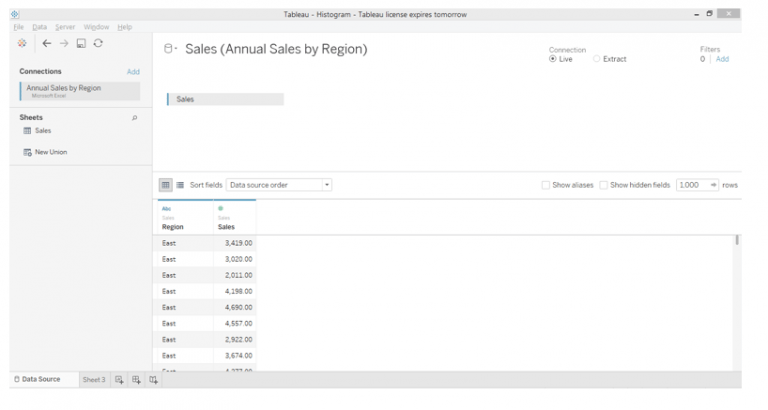Viewport: 768px width, 410px height.
Task: Open the Data menu
Action: tap(39, 27)
